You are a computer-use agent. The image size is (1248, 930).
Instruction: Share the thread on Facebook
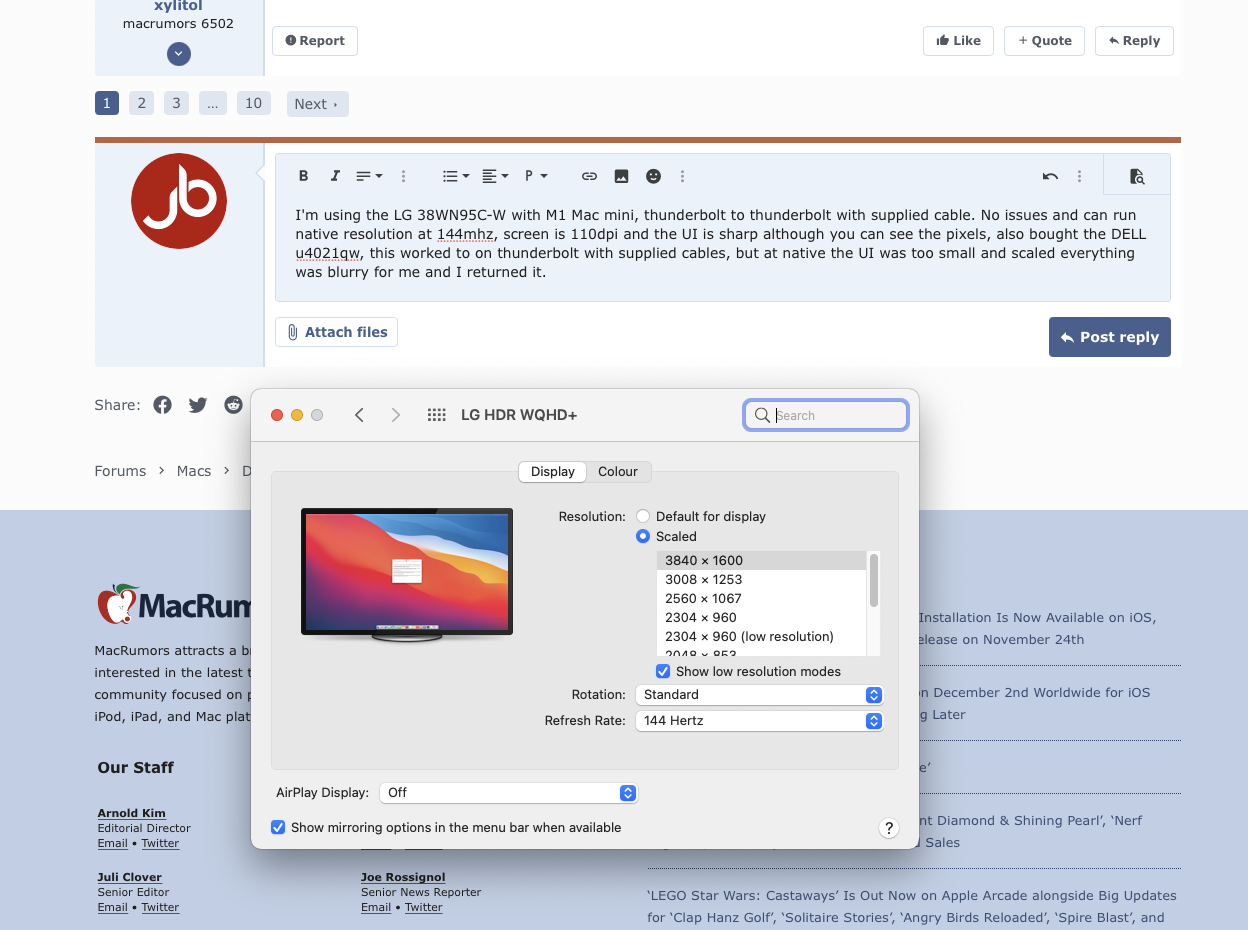pyautogui.click(x=162, y=405)
